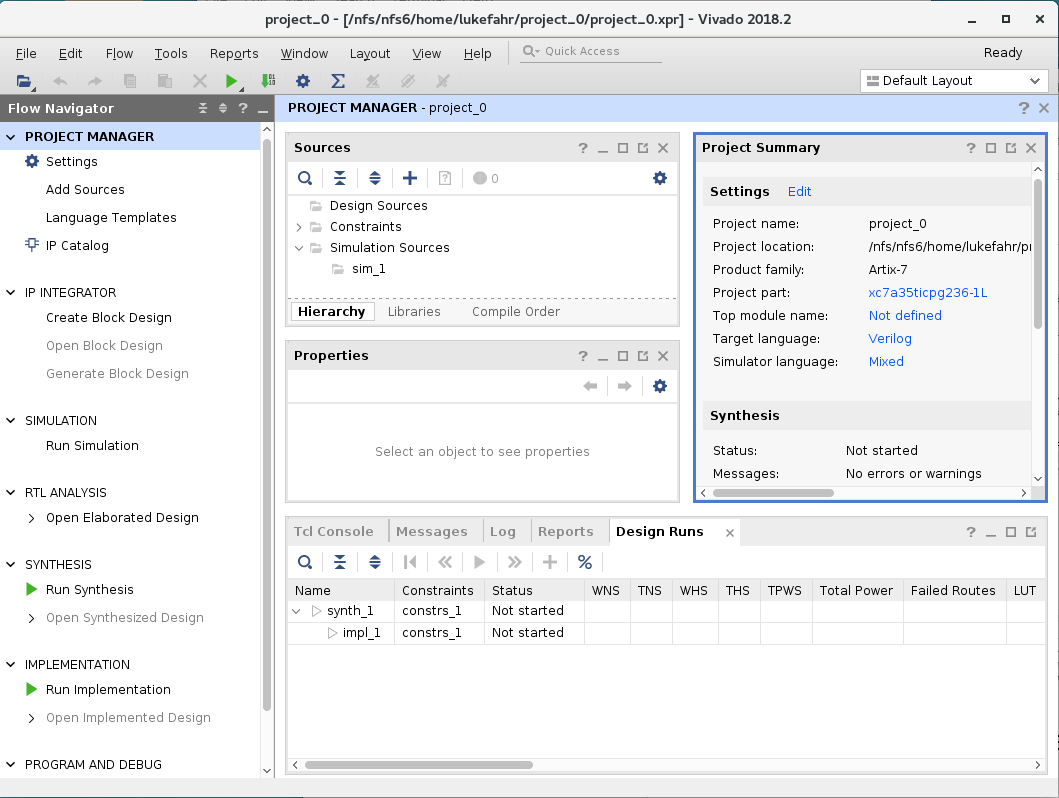The image size is (1059, 798).
Task: Click the Quick Access search field
Action: (591, 51)
